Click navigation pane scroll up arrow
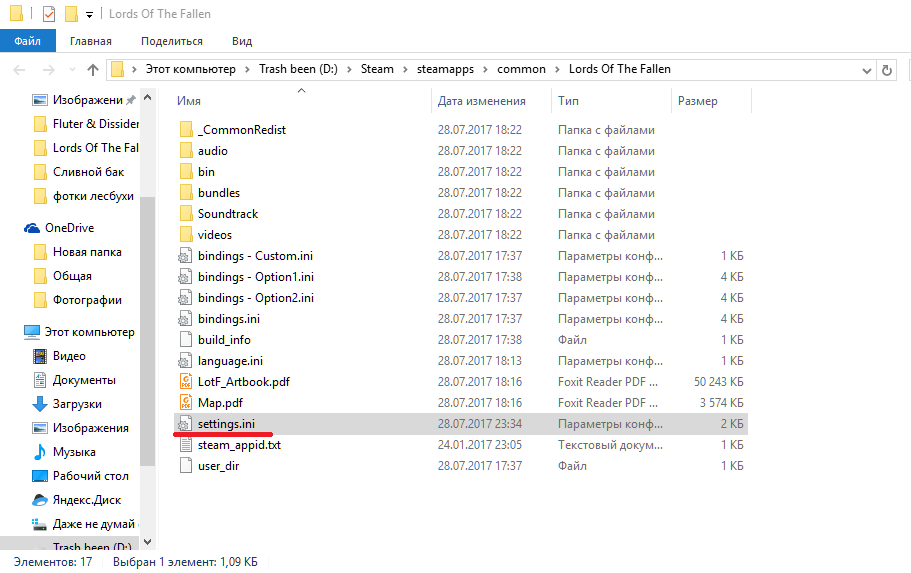Image resolution: width=911 pixels, height=573 pixels. 148,98
